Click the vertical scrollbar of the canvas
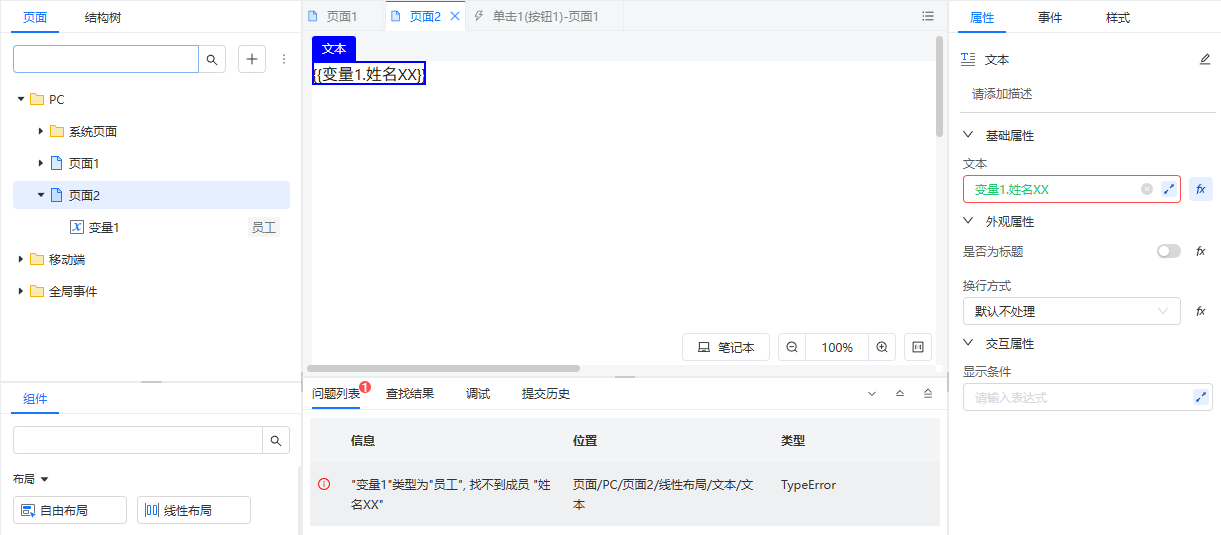Image resolution: width=1221 pixels, height=535 pixels. (939, 87)
